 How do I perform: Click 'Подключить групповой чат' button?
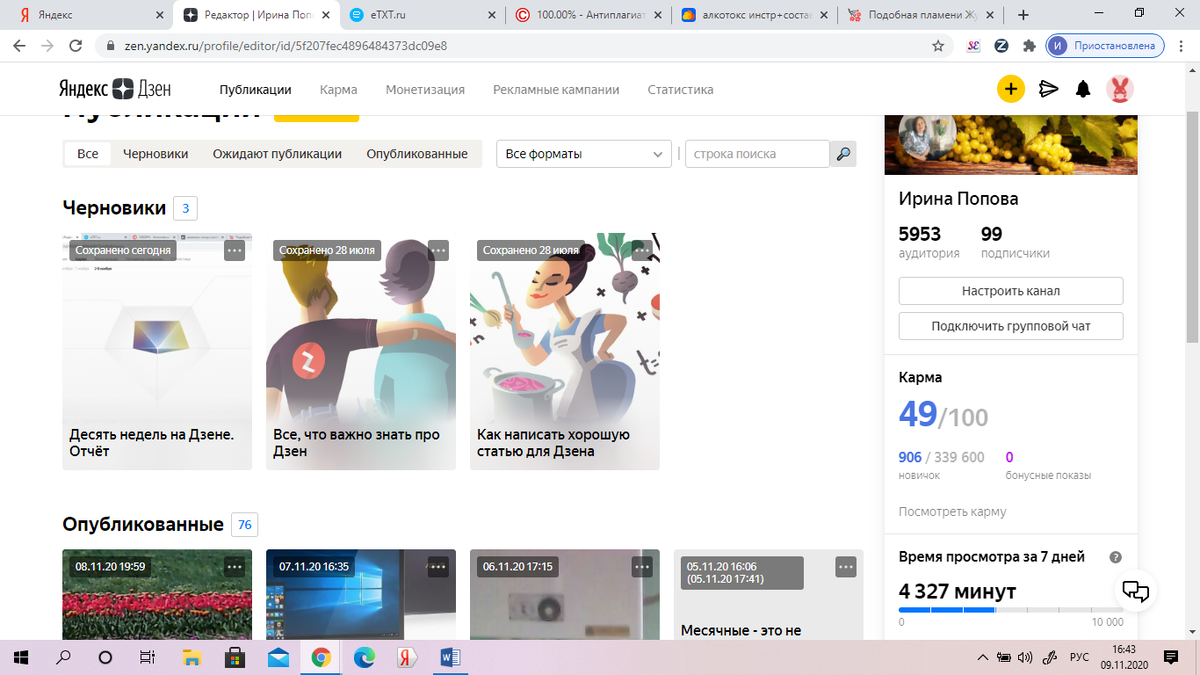[1011, 326]
